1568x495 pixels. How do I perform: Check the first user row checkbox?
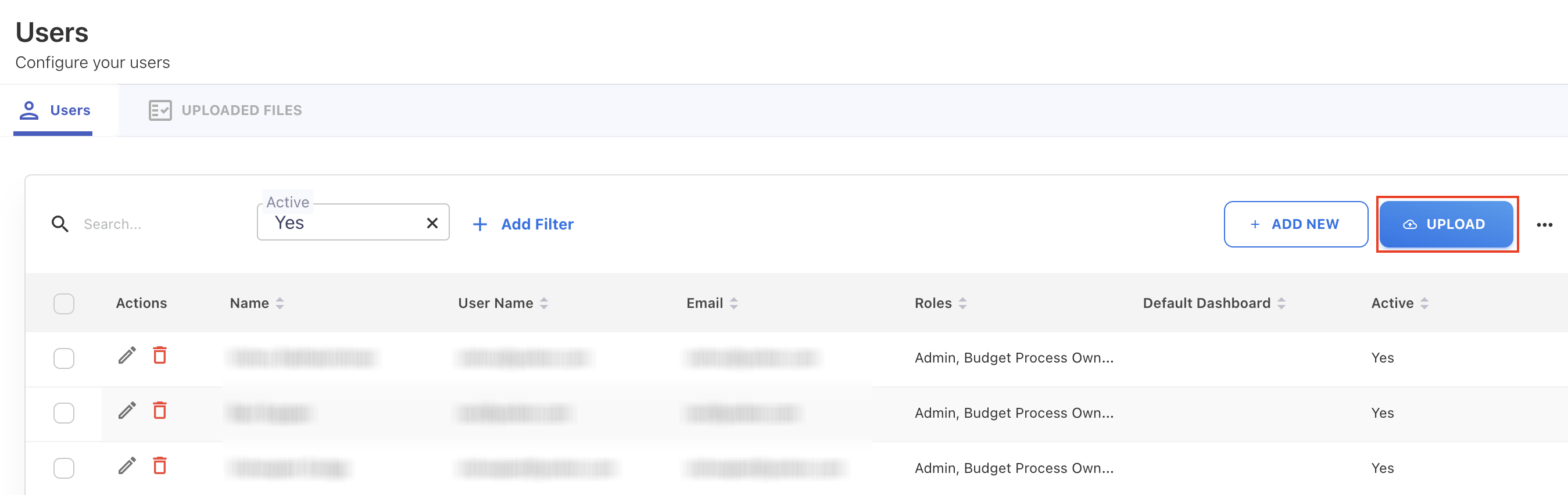click(x=64, y=358)
